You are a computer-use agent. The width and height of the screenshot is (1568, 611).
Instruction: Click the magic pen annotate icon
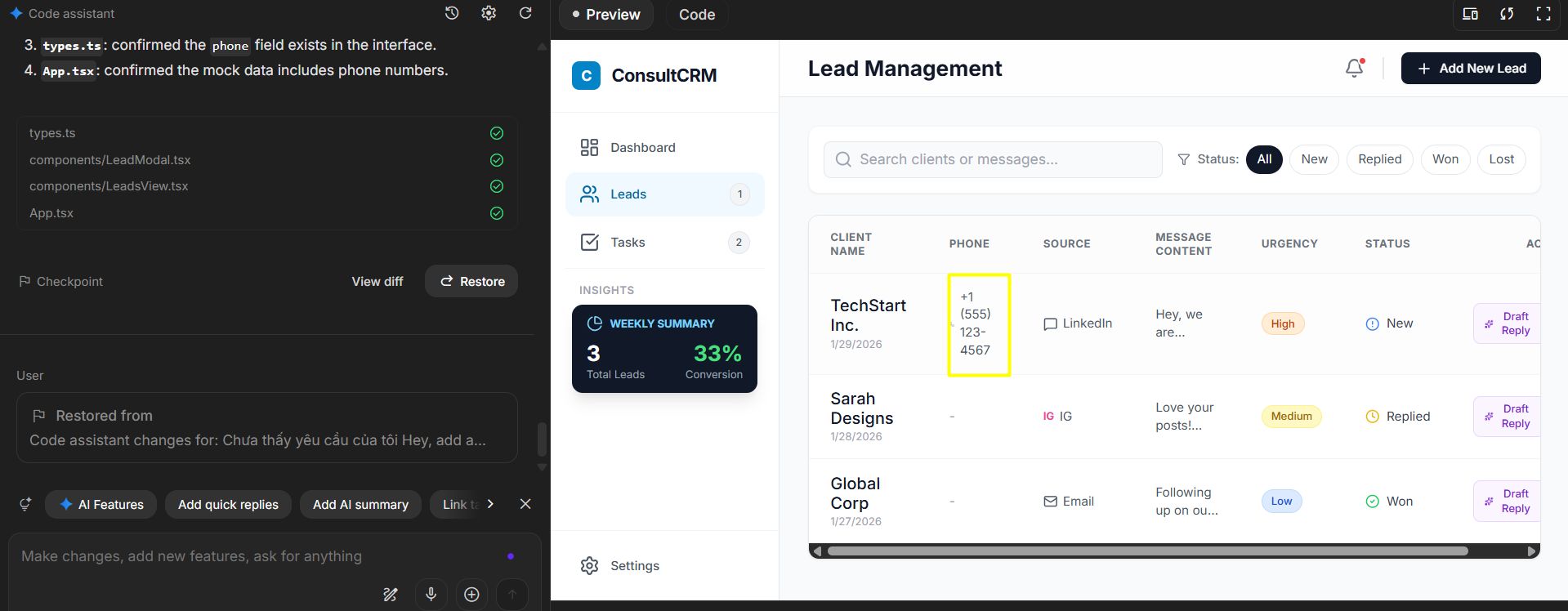pos(391,594)
